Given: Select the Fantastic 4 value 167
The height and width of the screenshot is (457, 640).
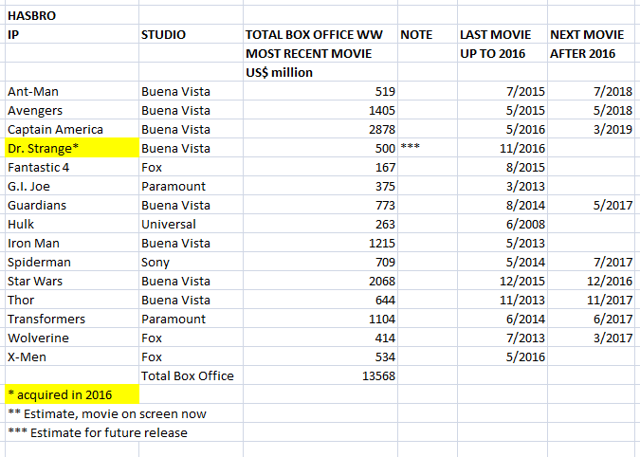Looking at the screenshot, I should [x=320, y=167].
